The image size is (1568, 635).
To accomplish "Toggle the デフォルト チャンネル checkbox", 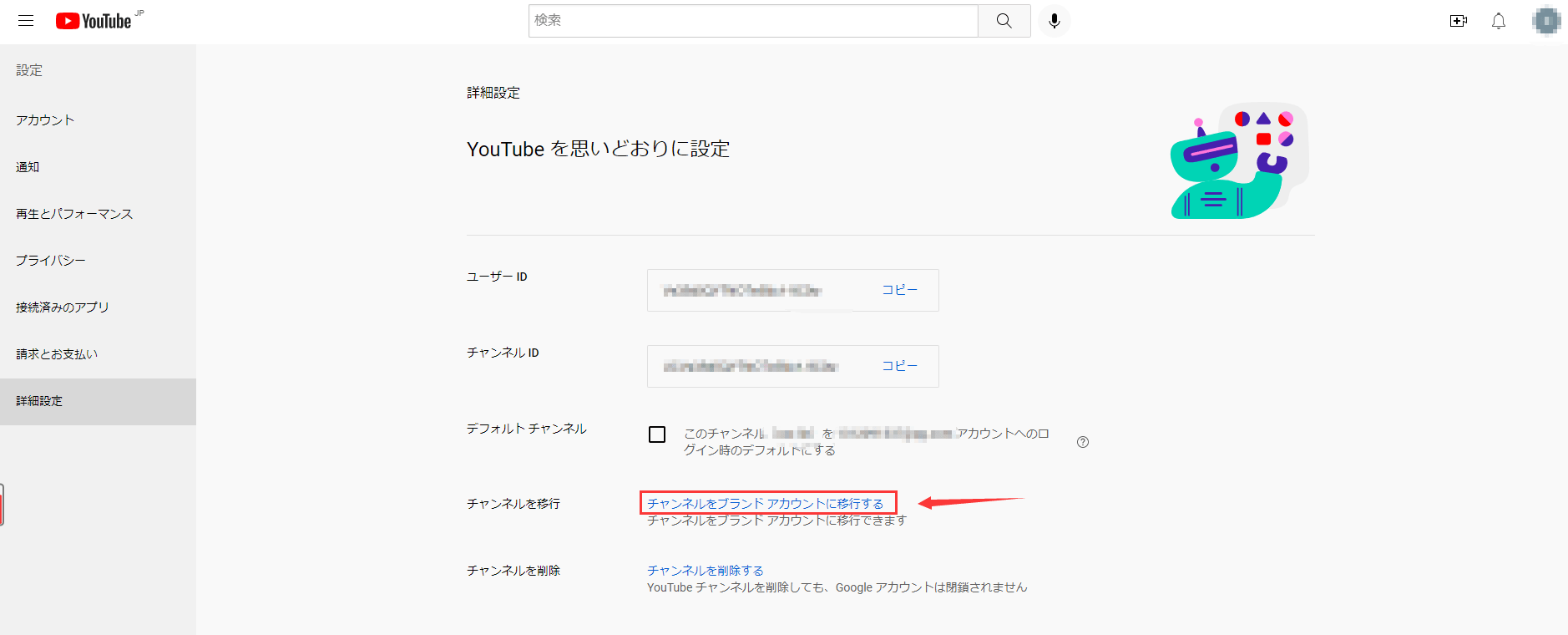I will (657, 434).
